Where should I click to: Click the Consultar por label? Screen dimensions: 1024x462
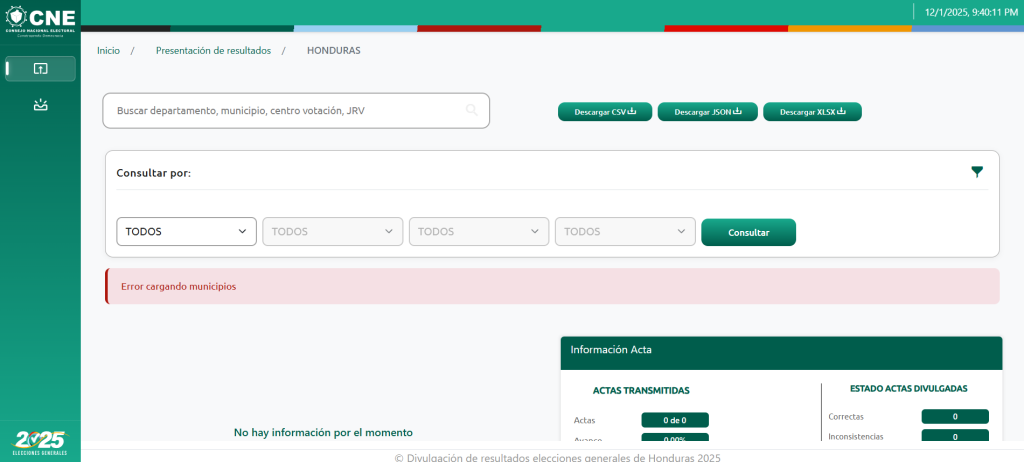pyautogui.click(x=153, y=173)
